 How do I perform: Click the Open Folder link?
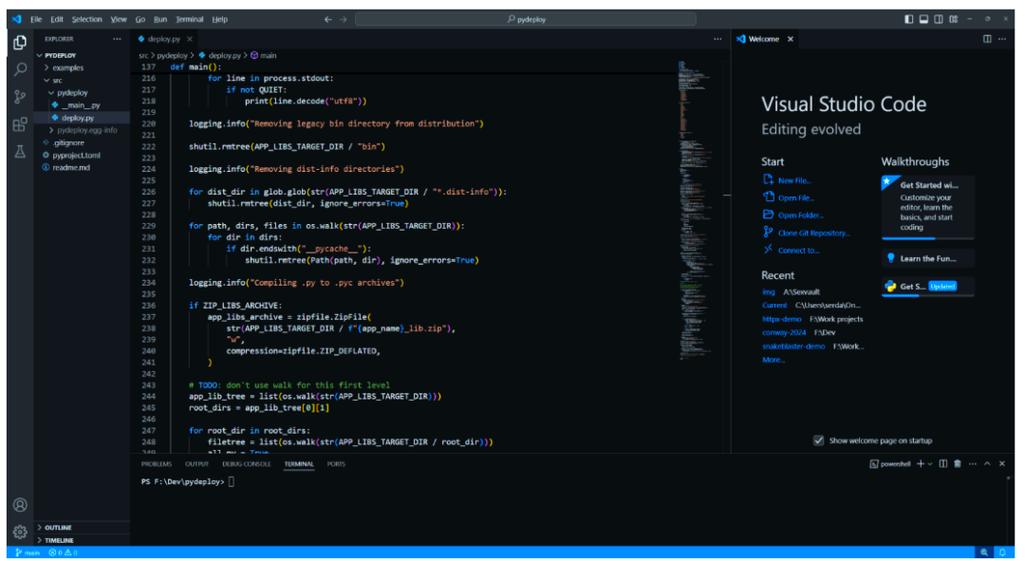click(x=800, y=215)
